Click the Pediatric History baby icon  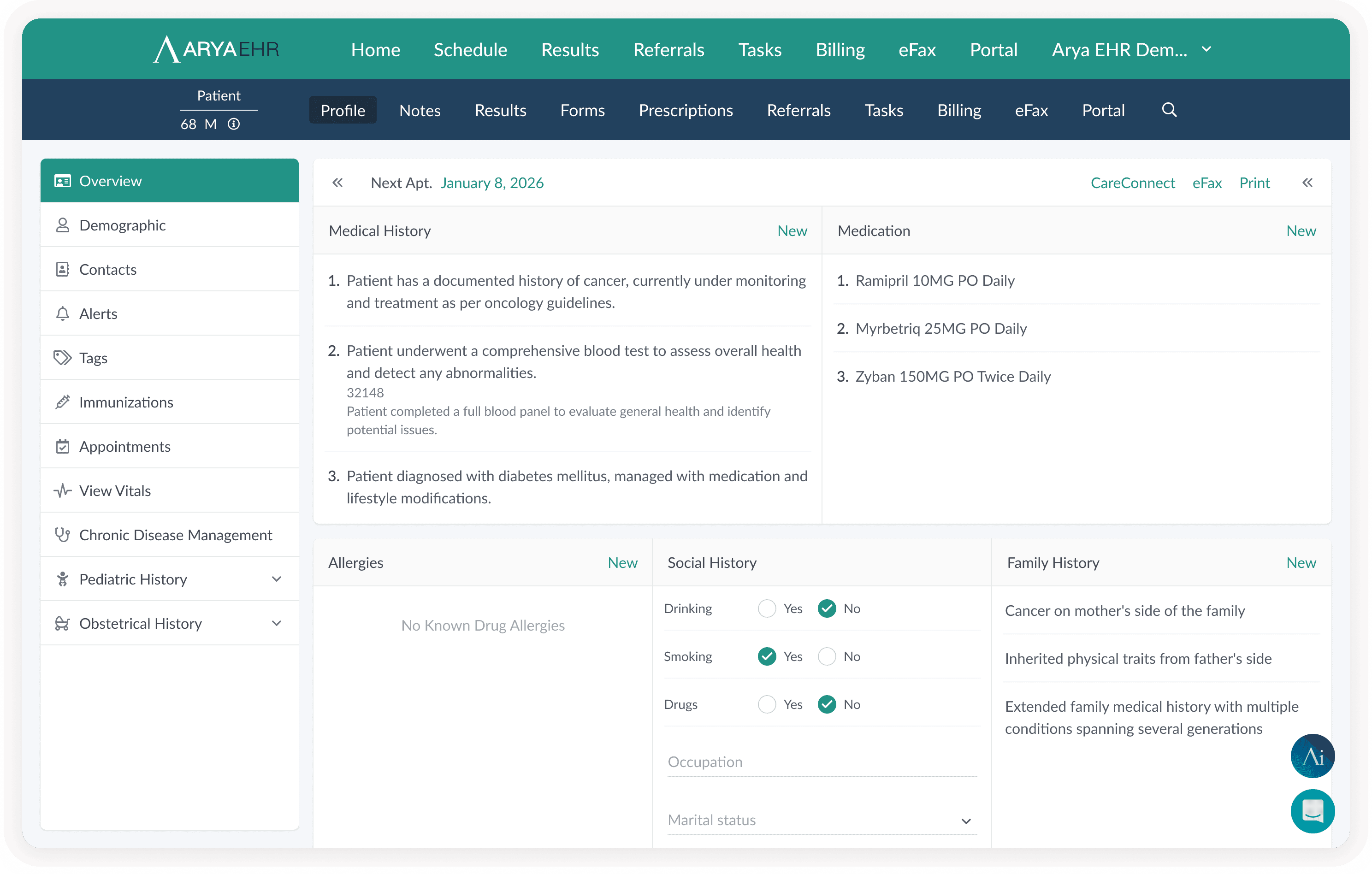point(62,579)
